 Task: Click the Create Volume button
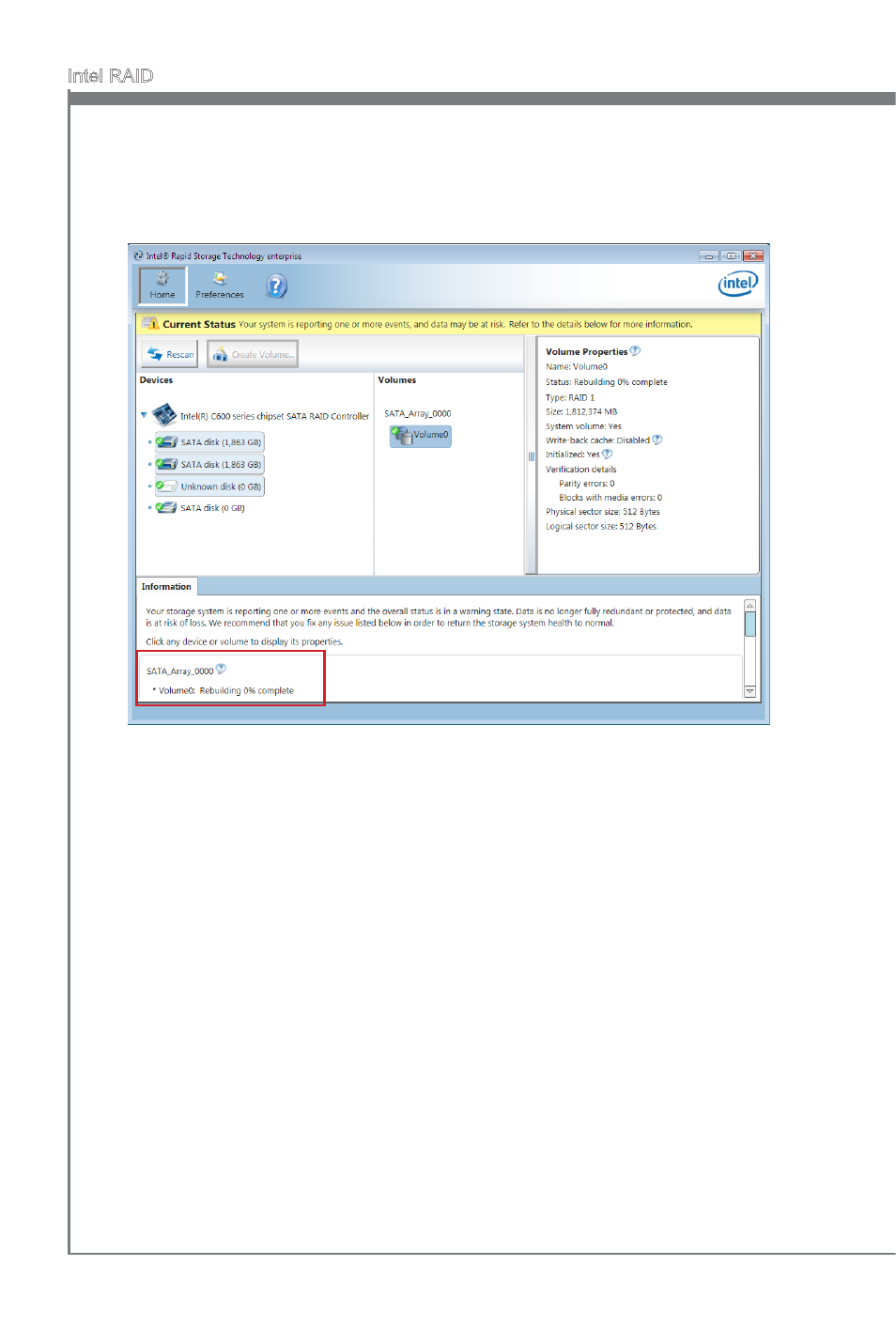click(x=253, y=354)
